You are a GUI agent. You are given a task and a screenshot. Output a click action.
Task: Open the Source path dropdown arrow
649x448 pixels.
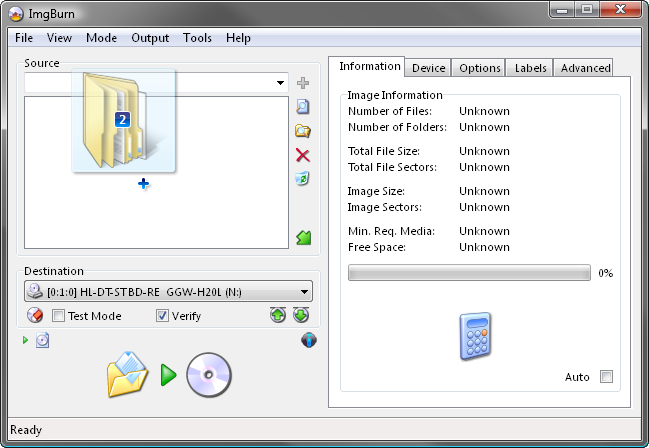(281, 83)
